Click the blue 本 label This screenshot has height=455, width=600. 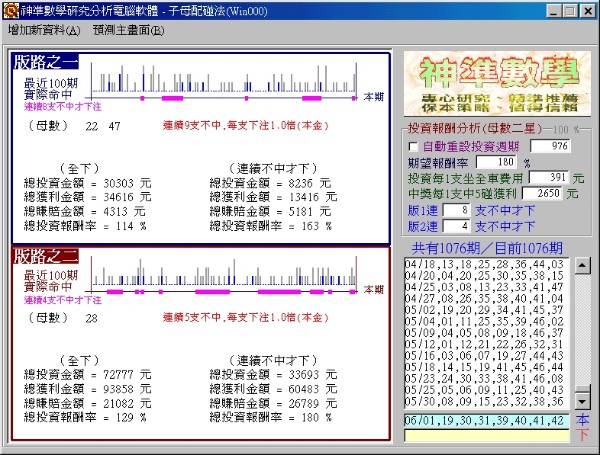click(582, 420)
